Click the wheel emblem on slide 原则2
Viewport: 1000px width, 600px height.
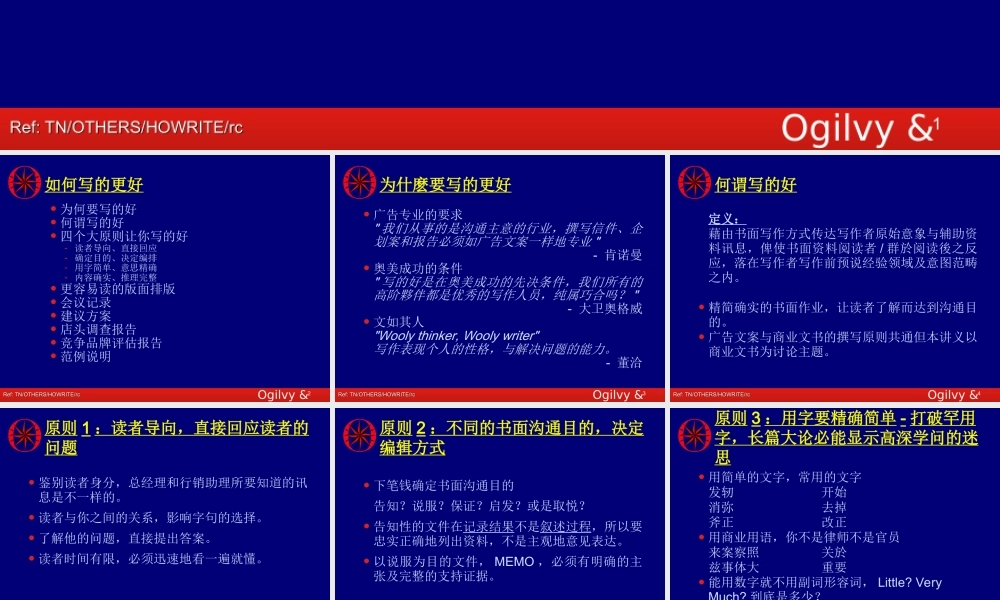[x=357, y=432]
